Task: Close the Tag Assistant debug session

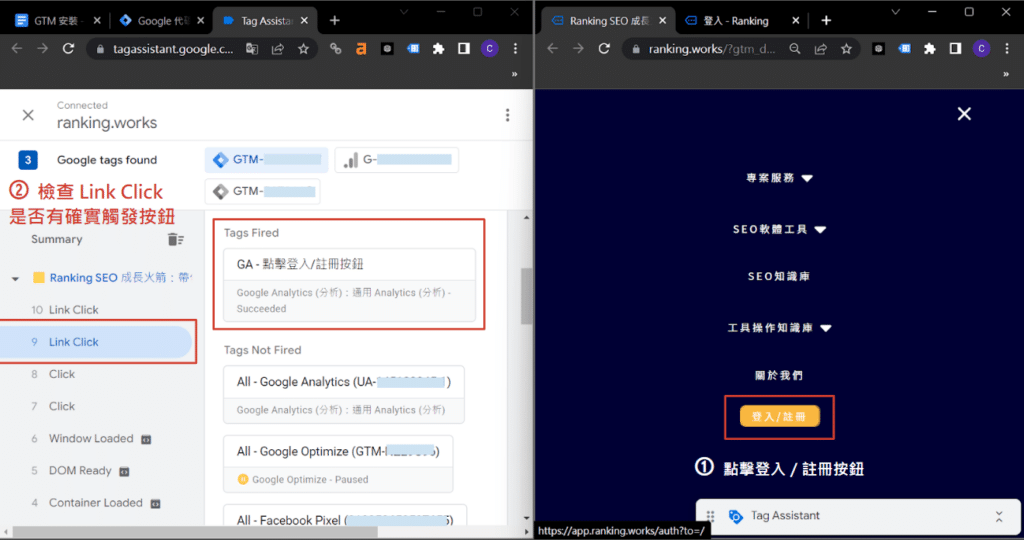Action: pyautogui.click(x=28, y=115)
